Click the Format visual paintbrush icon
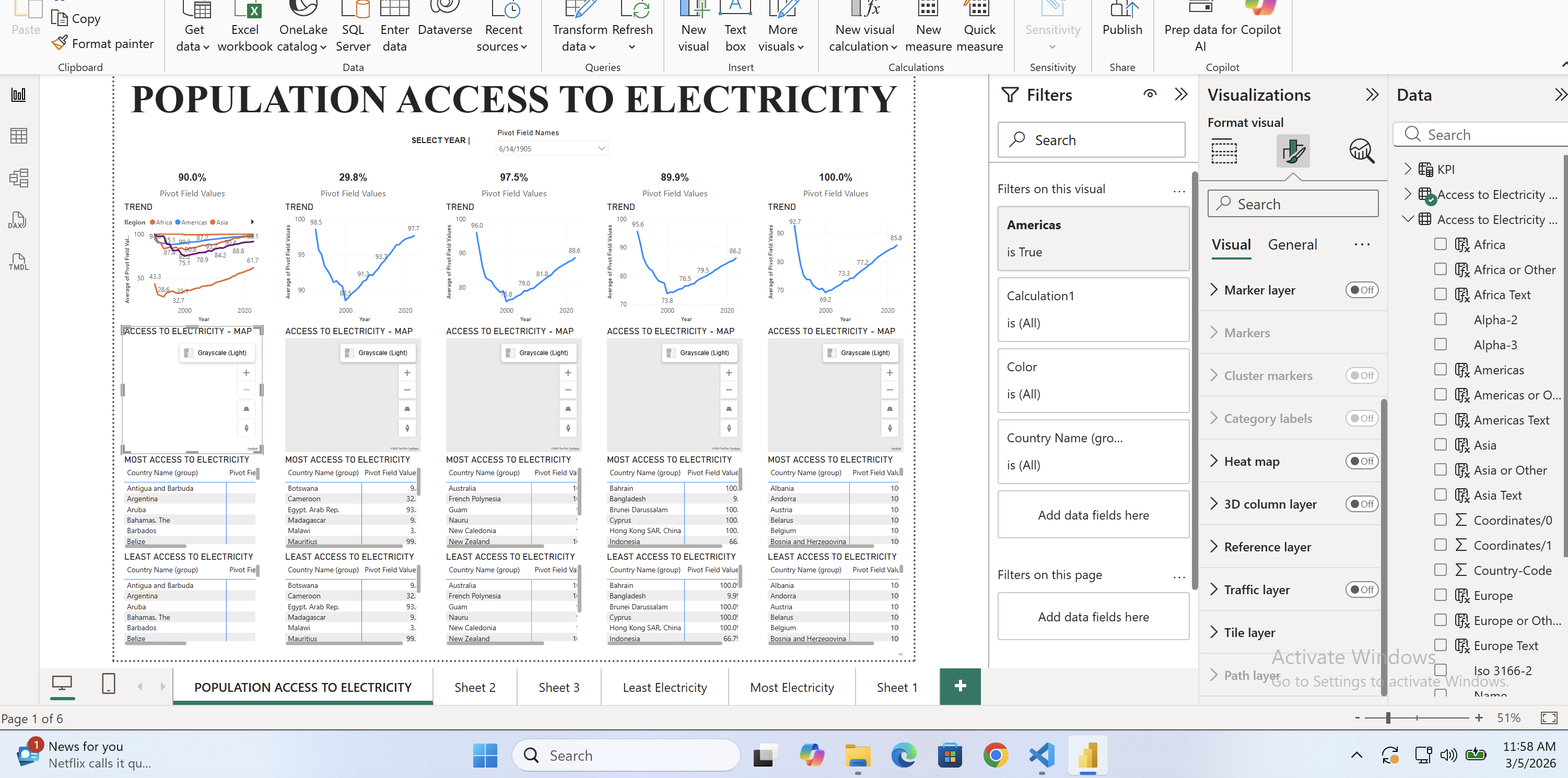The width and height of the screenshot is (1568, 778). tap(1292, 151)
